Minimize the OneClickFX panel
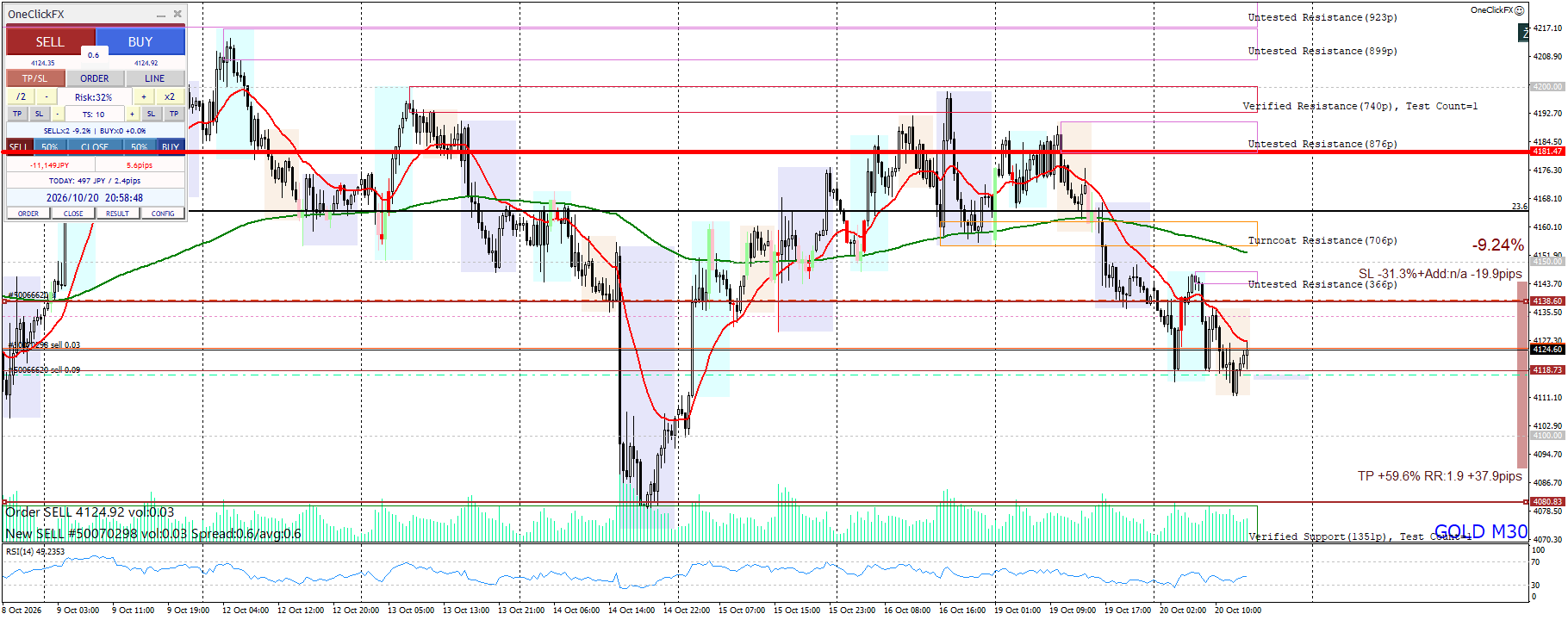This screenshot has width=1568, height=620. coord(161,14)
